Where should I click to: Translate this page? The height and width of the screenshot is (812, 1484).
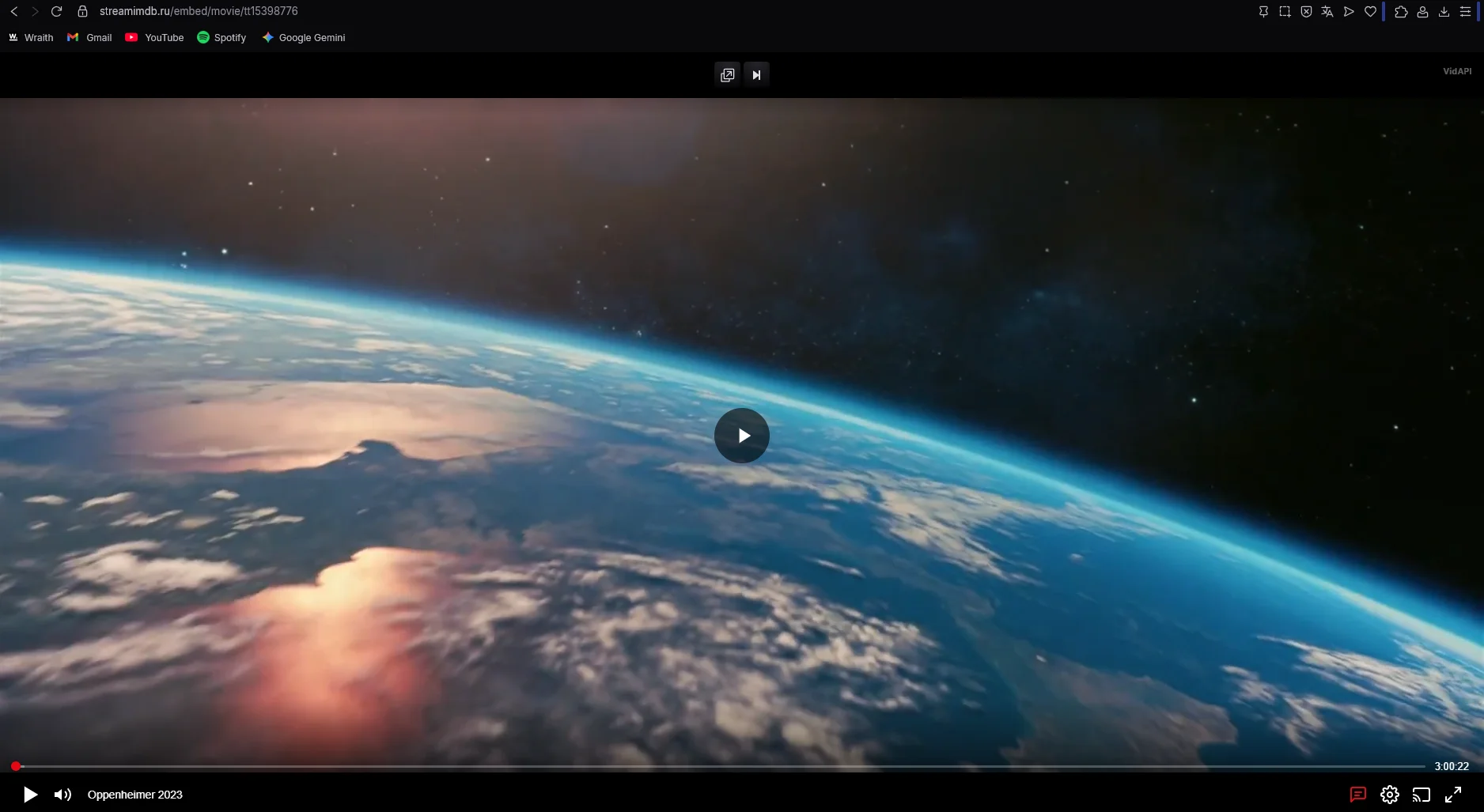point(1327,12)
